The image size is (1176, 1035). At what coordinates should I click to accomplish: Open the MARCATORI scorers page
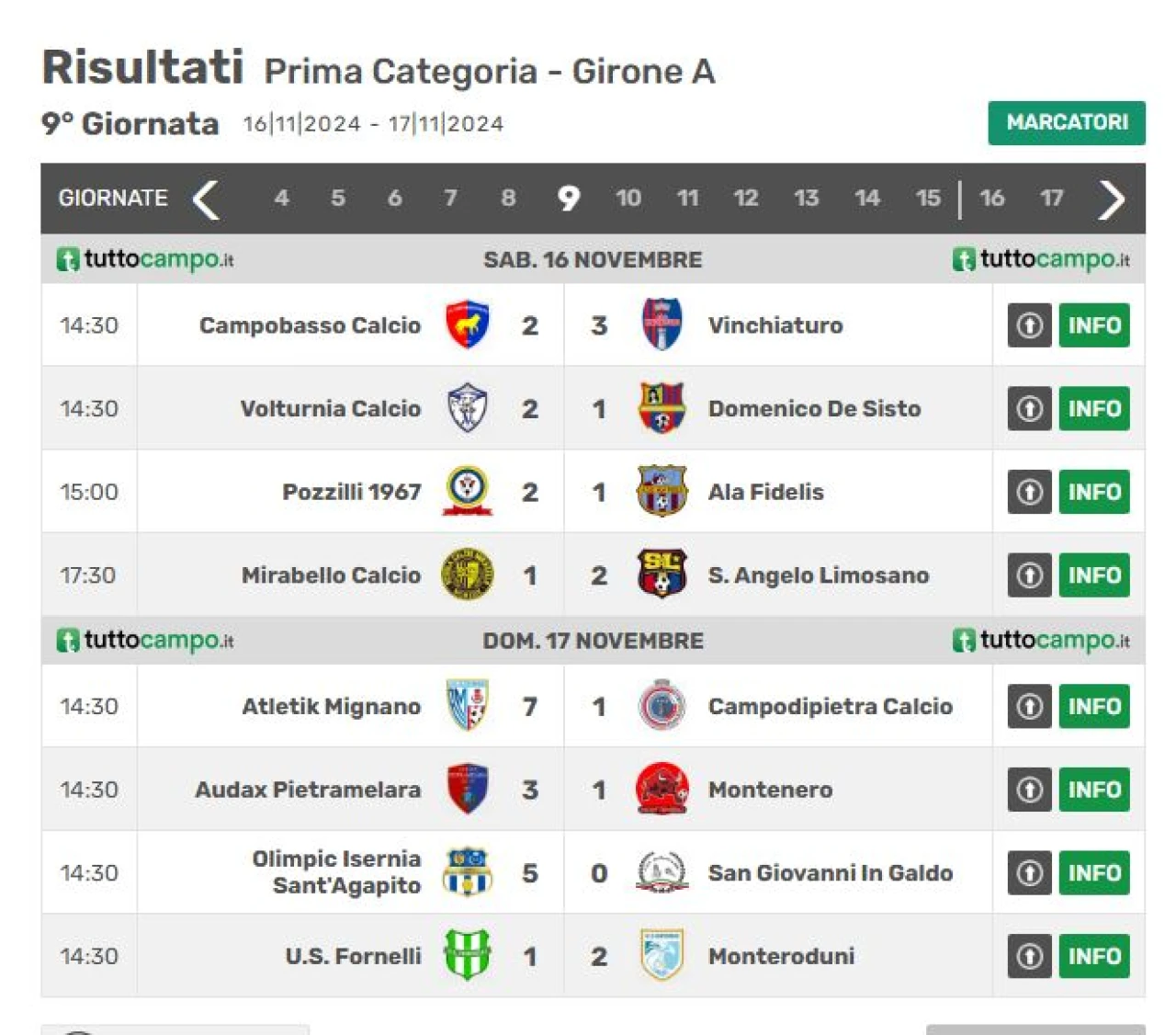pos(1067,122)
